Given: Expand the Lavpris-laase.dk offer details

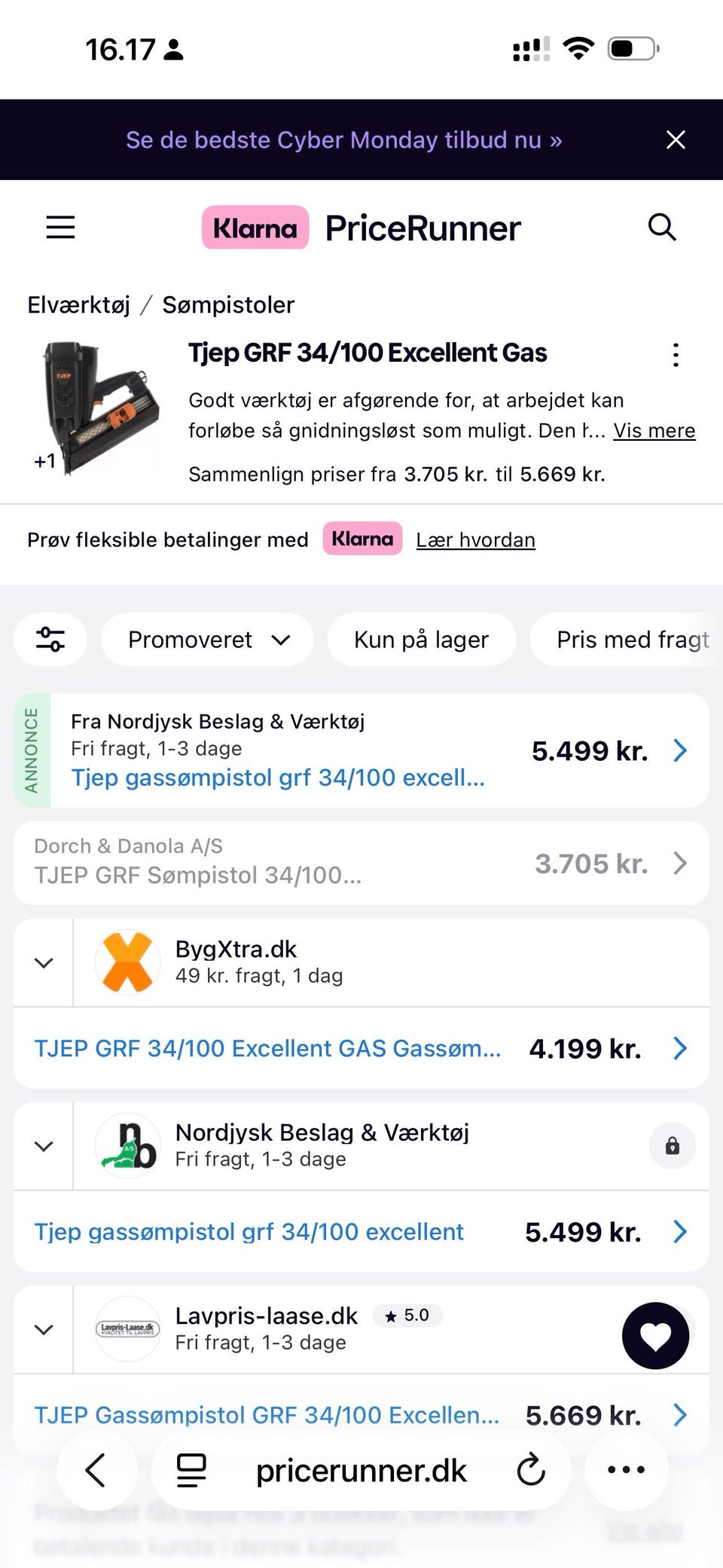Looking at the screenshot, I should point(44,1330).
